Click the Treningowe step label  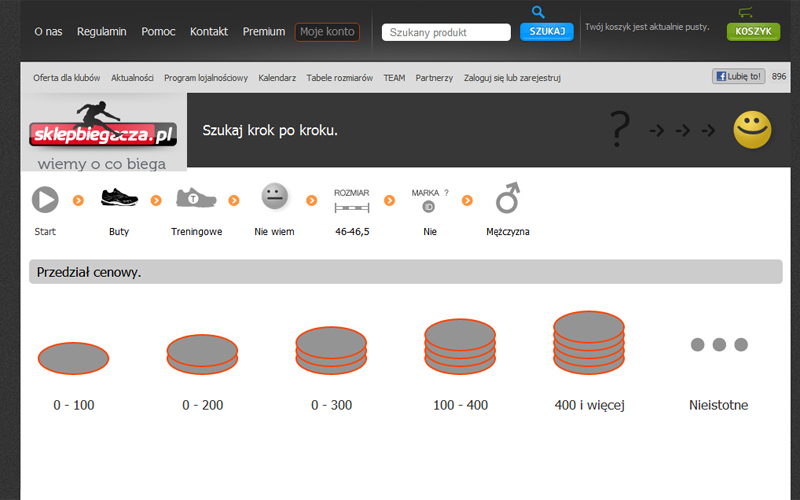196,232
